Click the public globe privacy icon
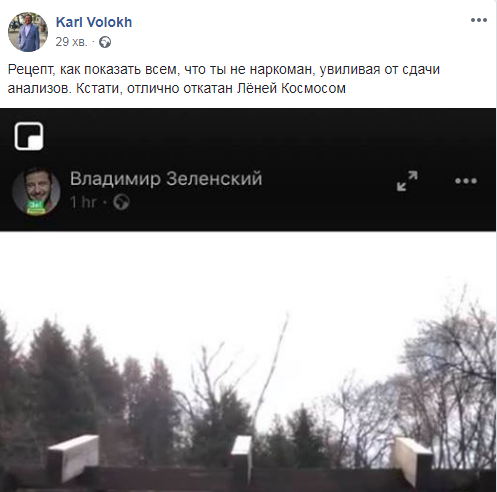This screenshot has width=497, height=492. click(x=105, y=42)
